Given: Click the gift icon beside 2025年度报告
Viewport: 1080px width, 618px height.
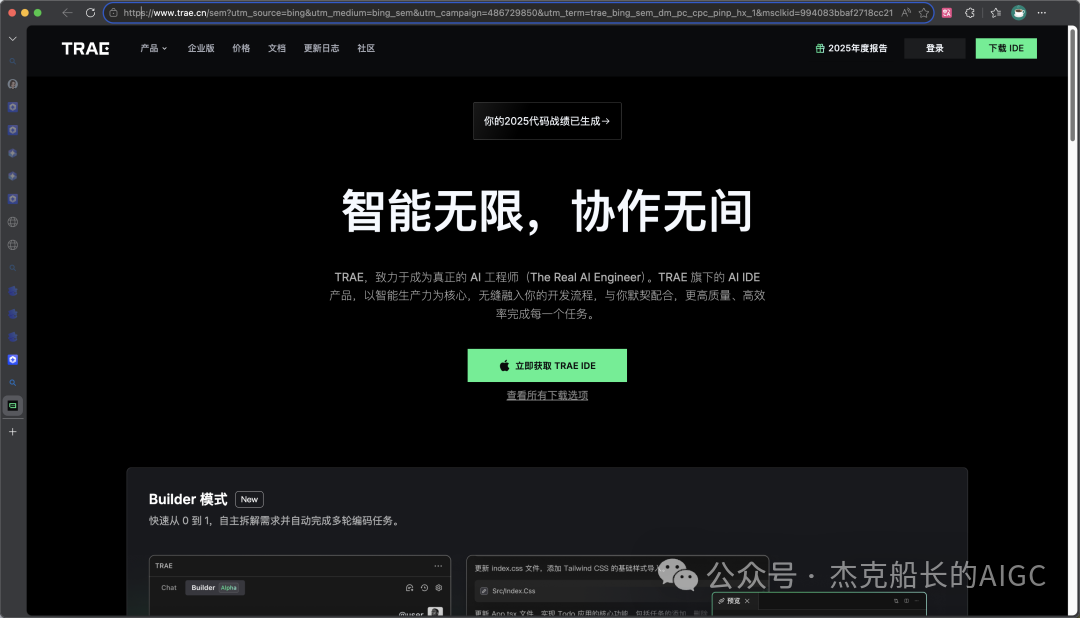Looking at the screenshot, I should (x=820, y=48).
